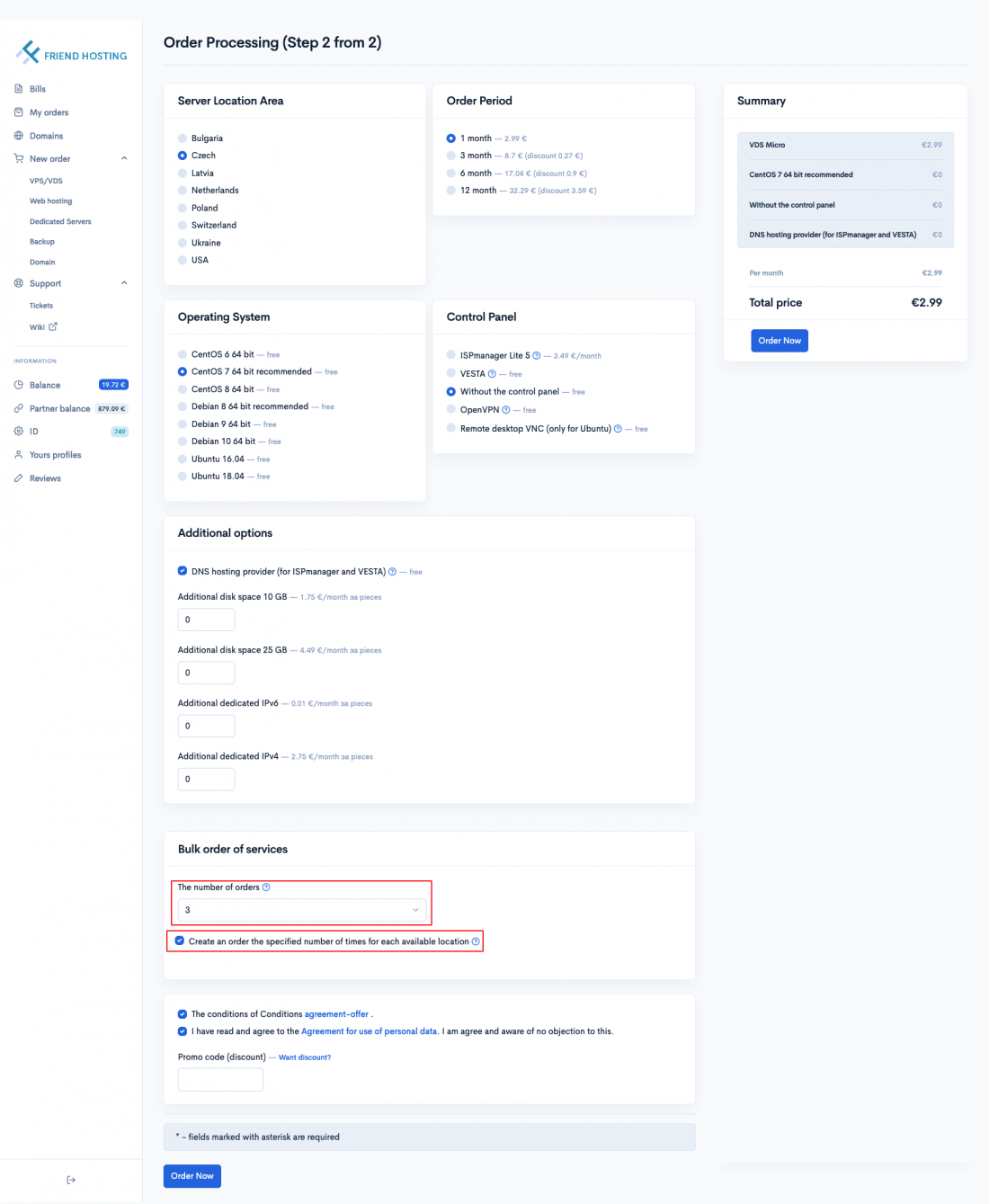Screen dimensions: 989x1204
Task: Open Domain under New order
Action: coord(42,263)
